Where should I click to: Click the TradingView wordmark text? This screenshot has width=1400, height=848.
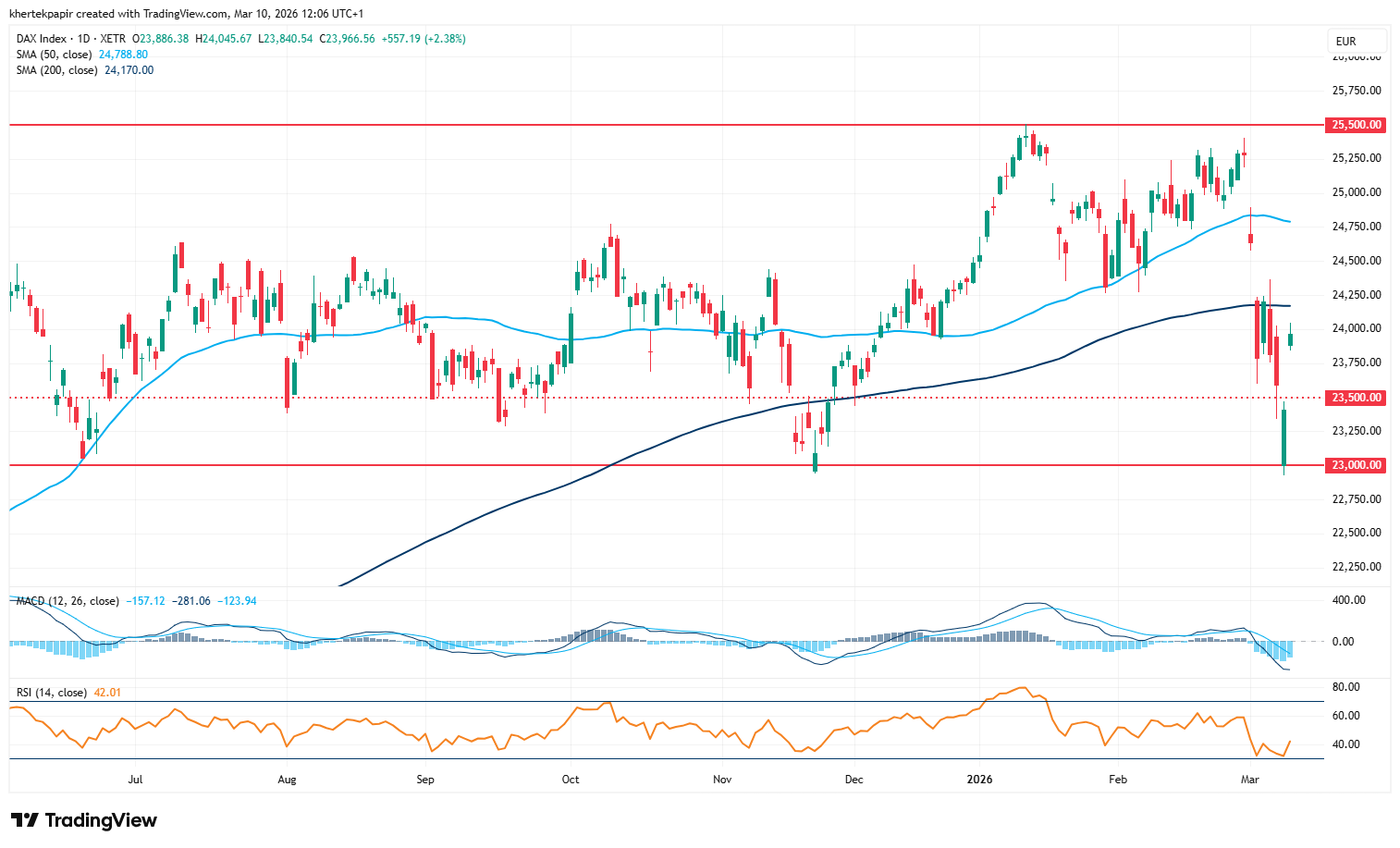(x=101, y=820)
